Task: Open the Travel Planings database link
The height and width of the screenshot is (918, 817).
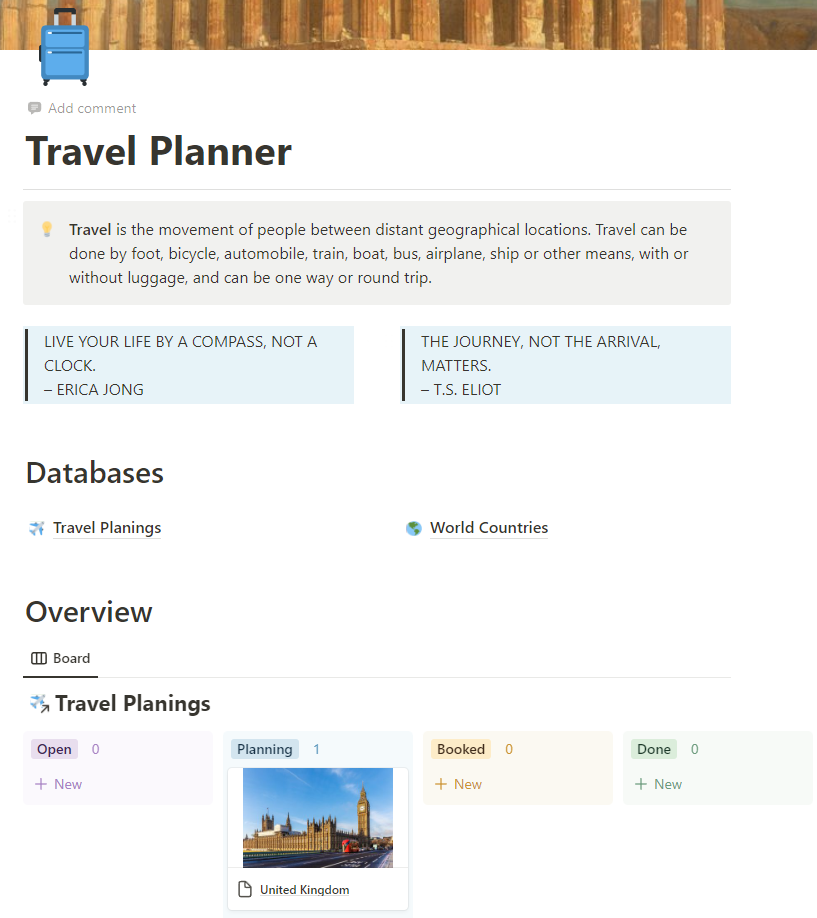Action: [107, 528]
